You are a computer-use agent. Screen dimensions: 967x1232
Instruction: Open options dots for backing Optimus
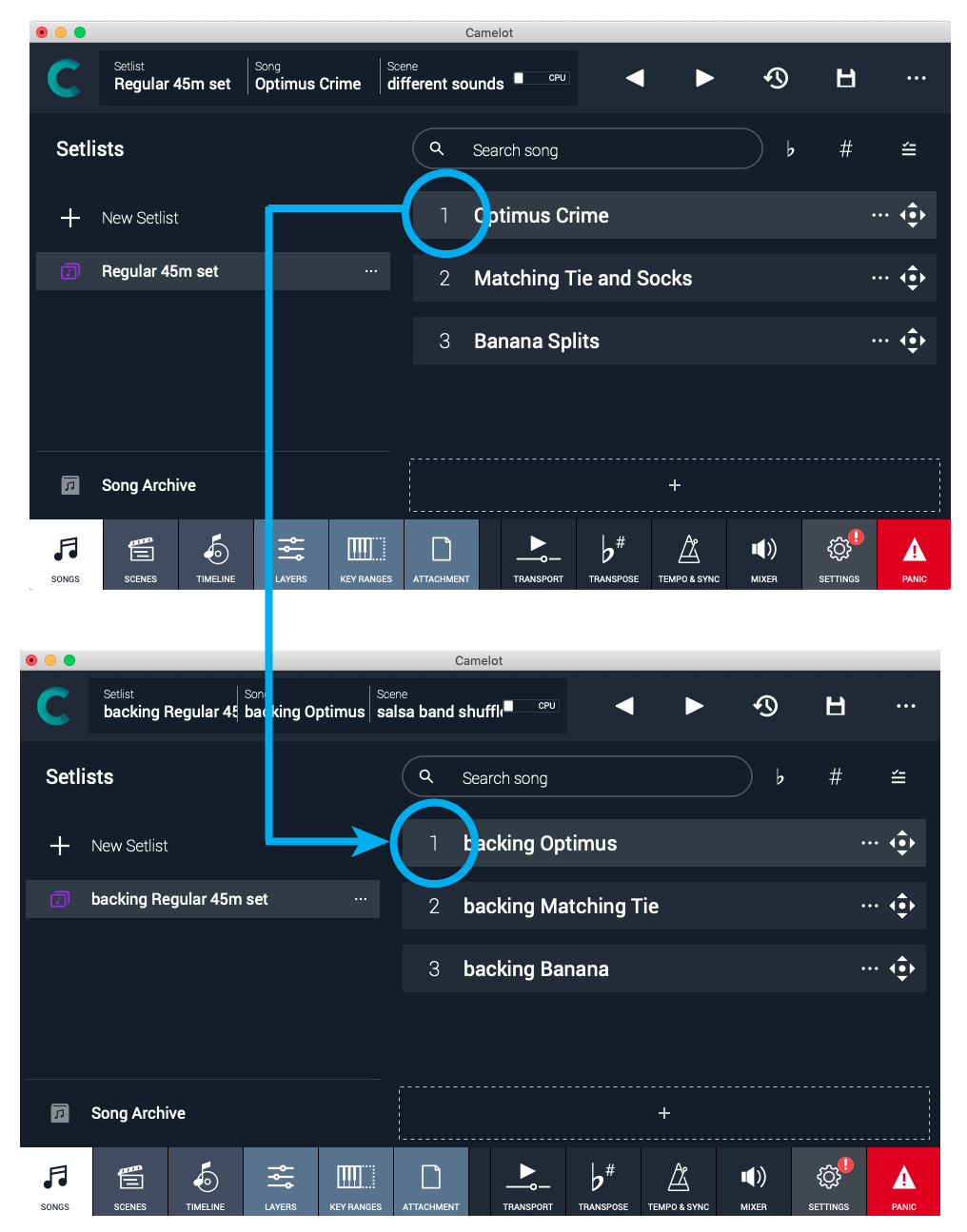pyautogui.click(x=870, y=843)
